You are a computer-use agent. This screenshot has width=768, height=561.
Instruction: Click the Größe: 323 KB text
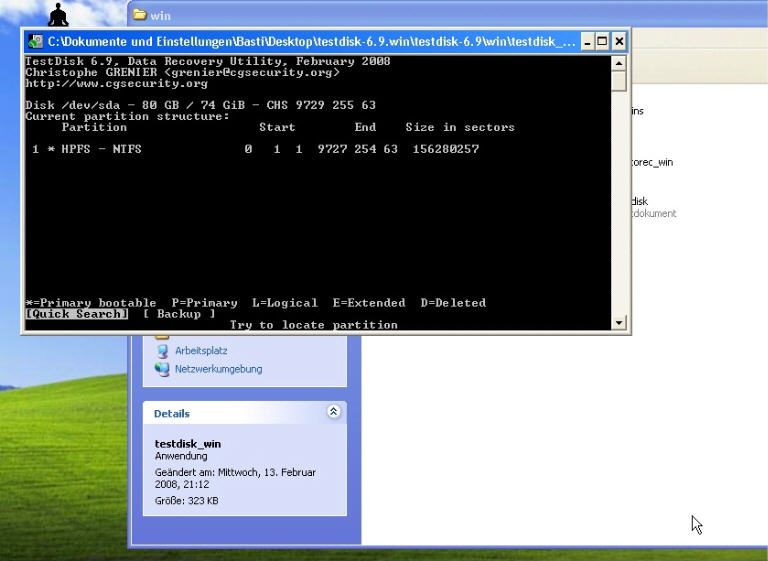tap(187, 501)
